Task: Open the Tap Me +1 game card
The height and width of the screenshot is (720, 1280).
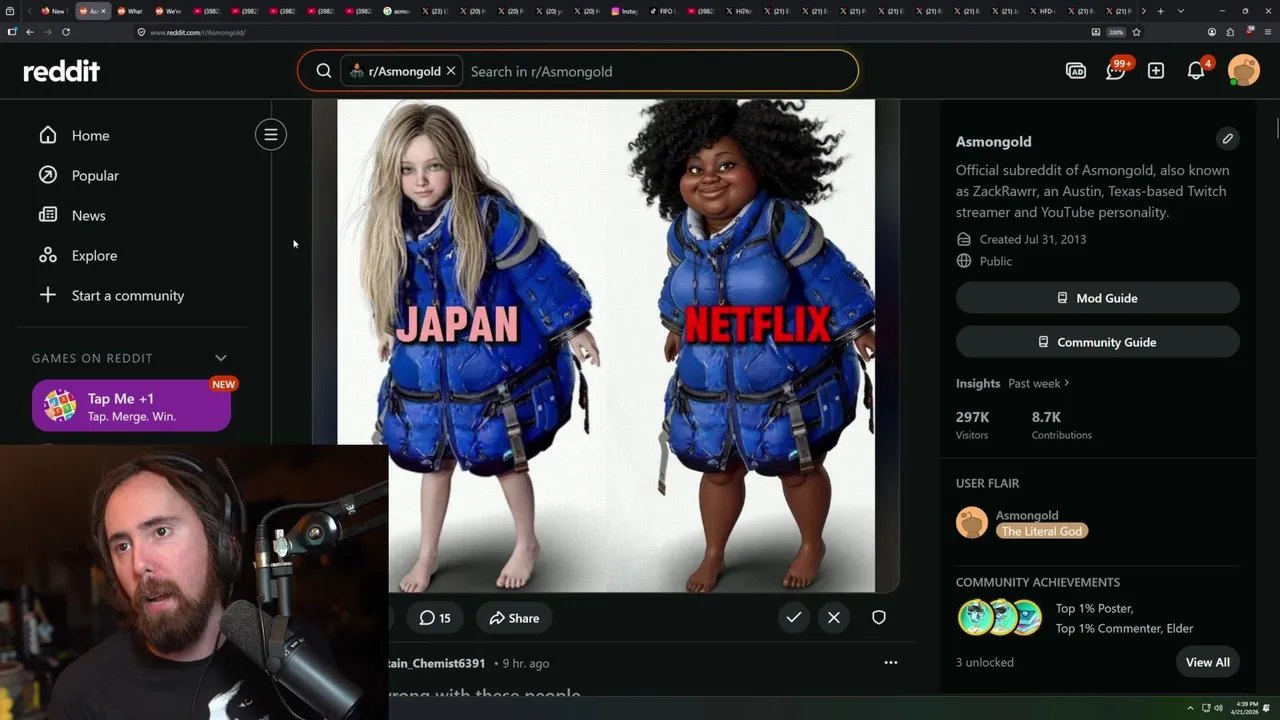Action: [131, 406]
